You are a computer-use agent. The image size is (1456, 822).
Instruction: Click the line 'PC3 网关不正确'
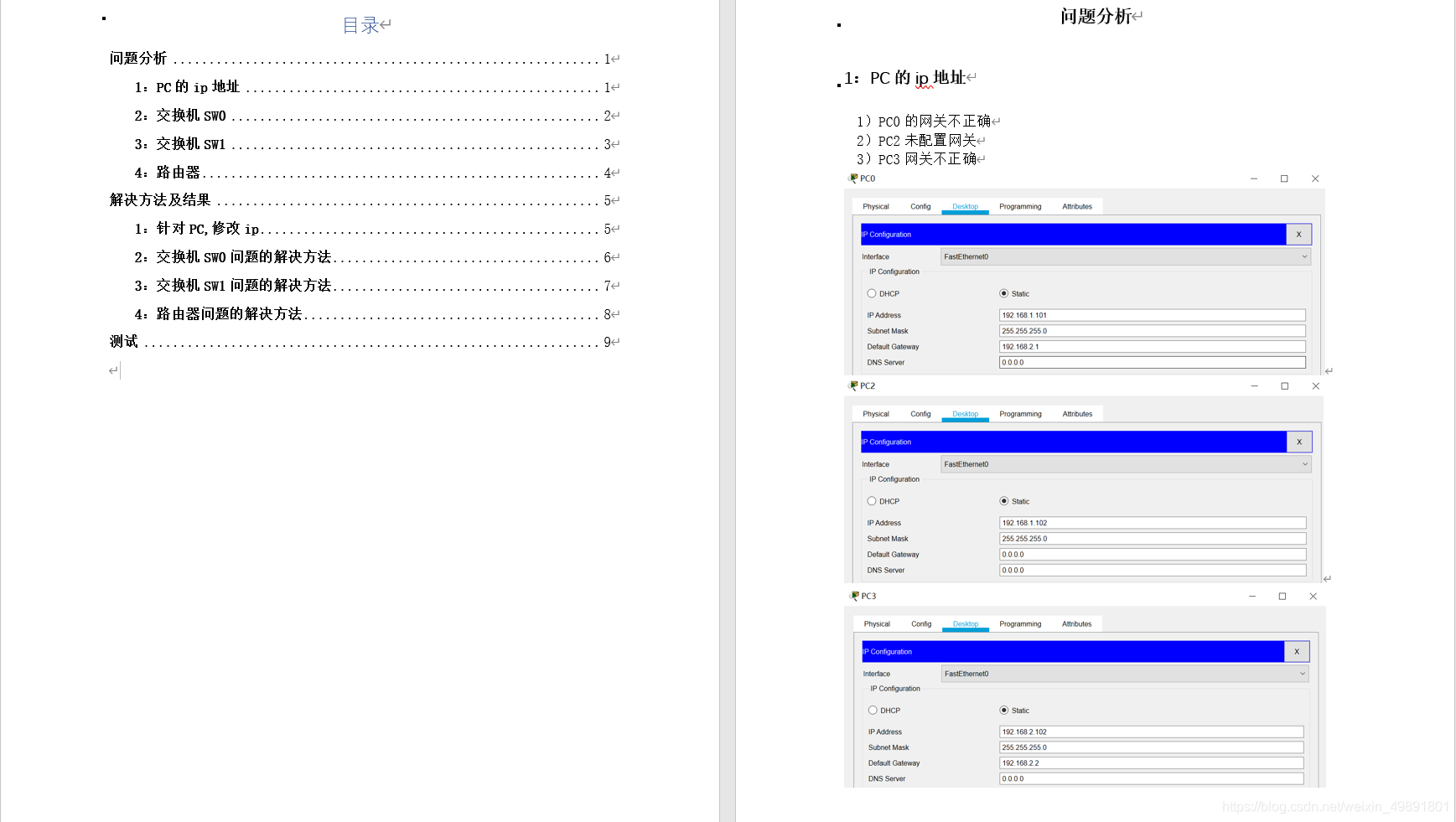pos(926,159)
